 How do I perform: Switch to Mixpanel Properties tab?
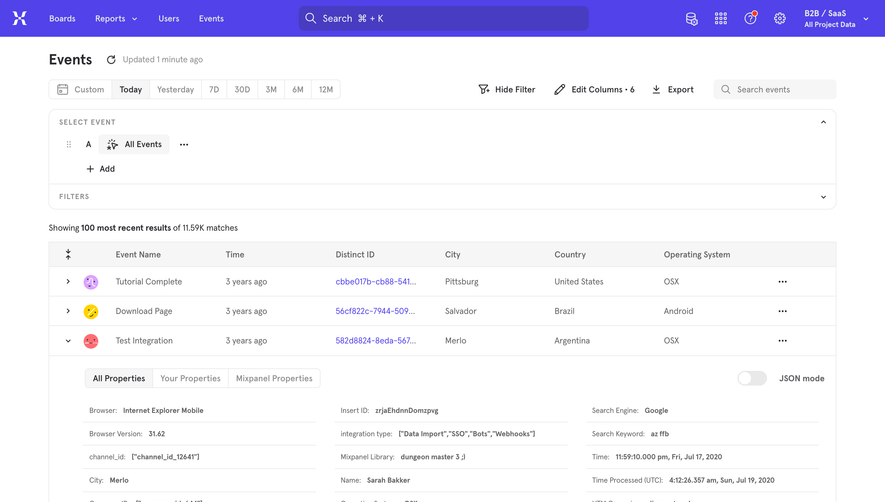(x=274, y=378)
